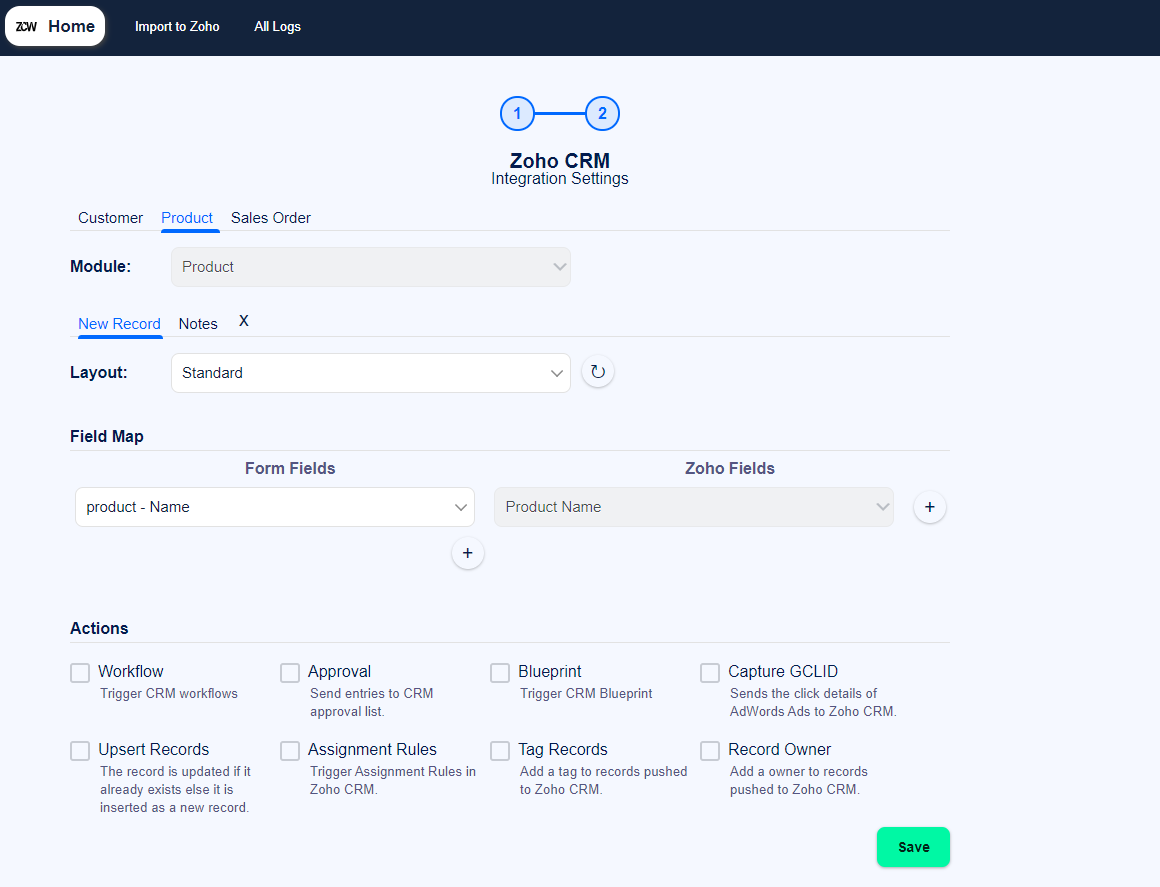Enable the Upsert Records checkbox
Image resolution: width=1160 pixels, height=887 pixels.
[80, 751]
